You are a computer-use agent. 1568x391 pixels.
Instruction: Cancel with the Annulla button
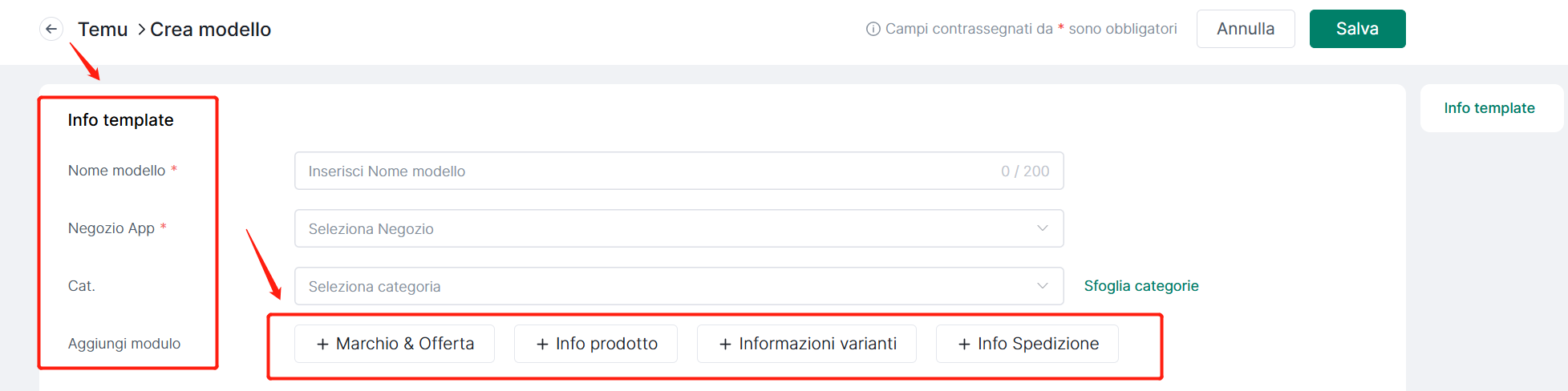point(1246,29)
